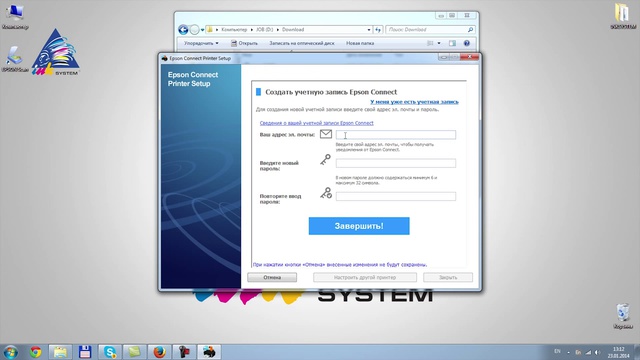Click the Отмена button
Screen dimensions: 640x360
272,278
